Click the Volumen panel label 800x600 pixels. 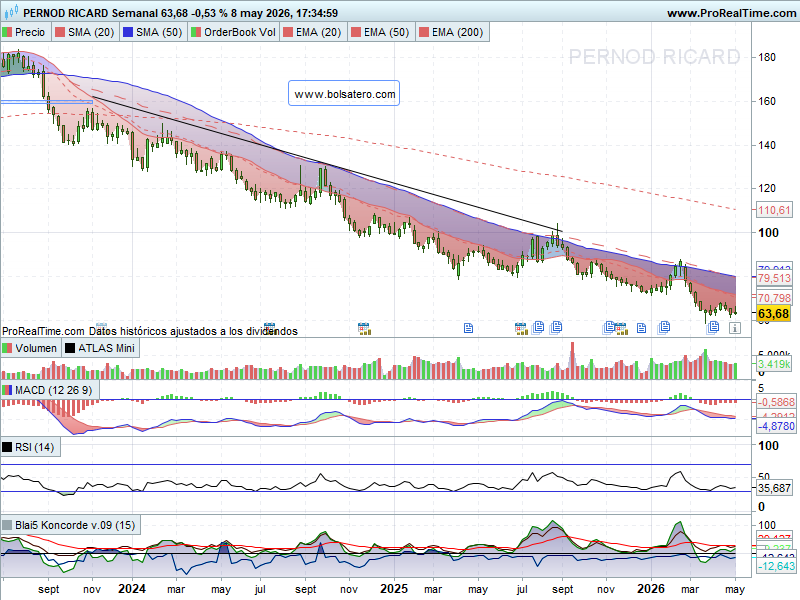31,348
